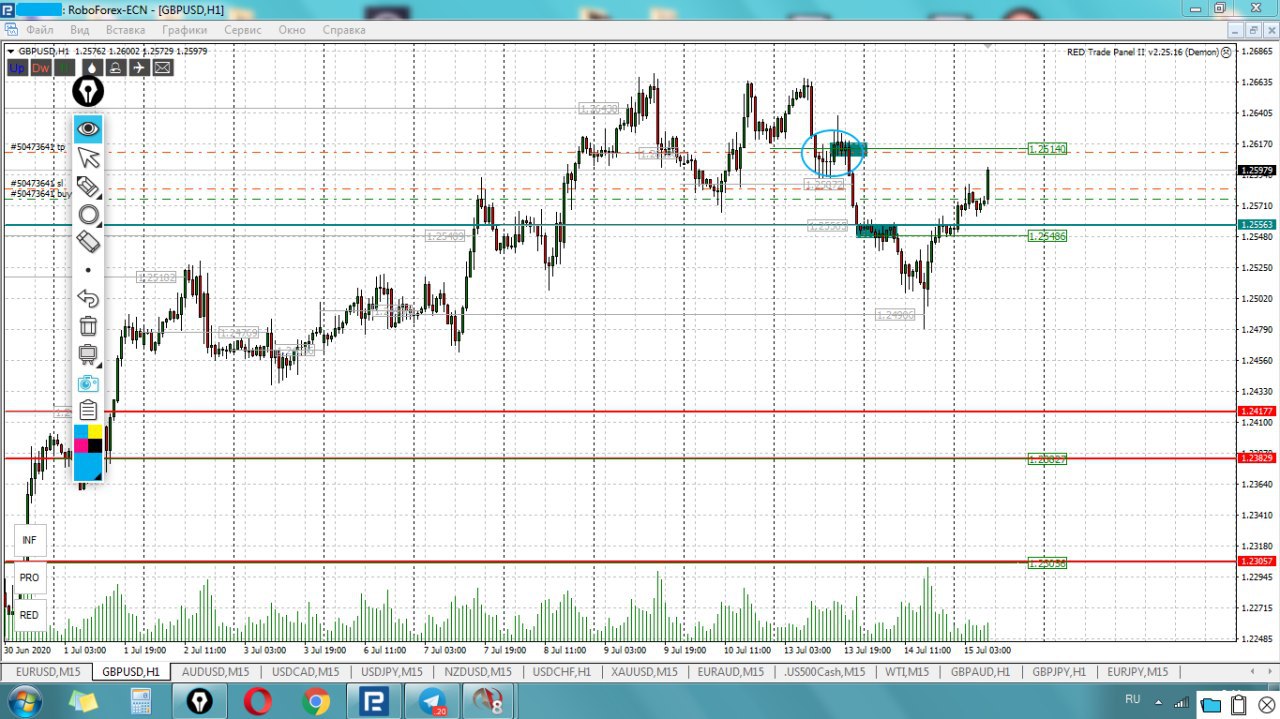This screenshot has width=1280, height=719.
Task: Take a screenshot with the camera icon
Action: click(x=88, y=383)
